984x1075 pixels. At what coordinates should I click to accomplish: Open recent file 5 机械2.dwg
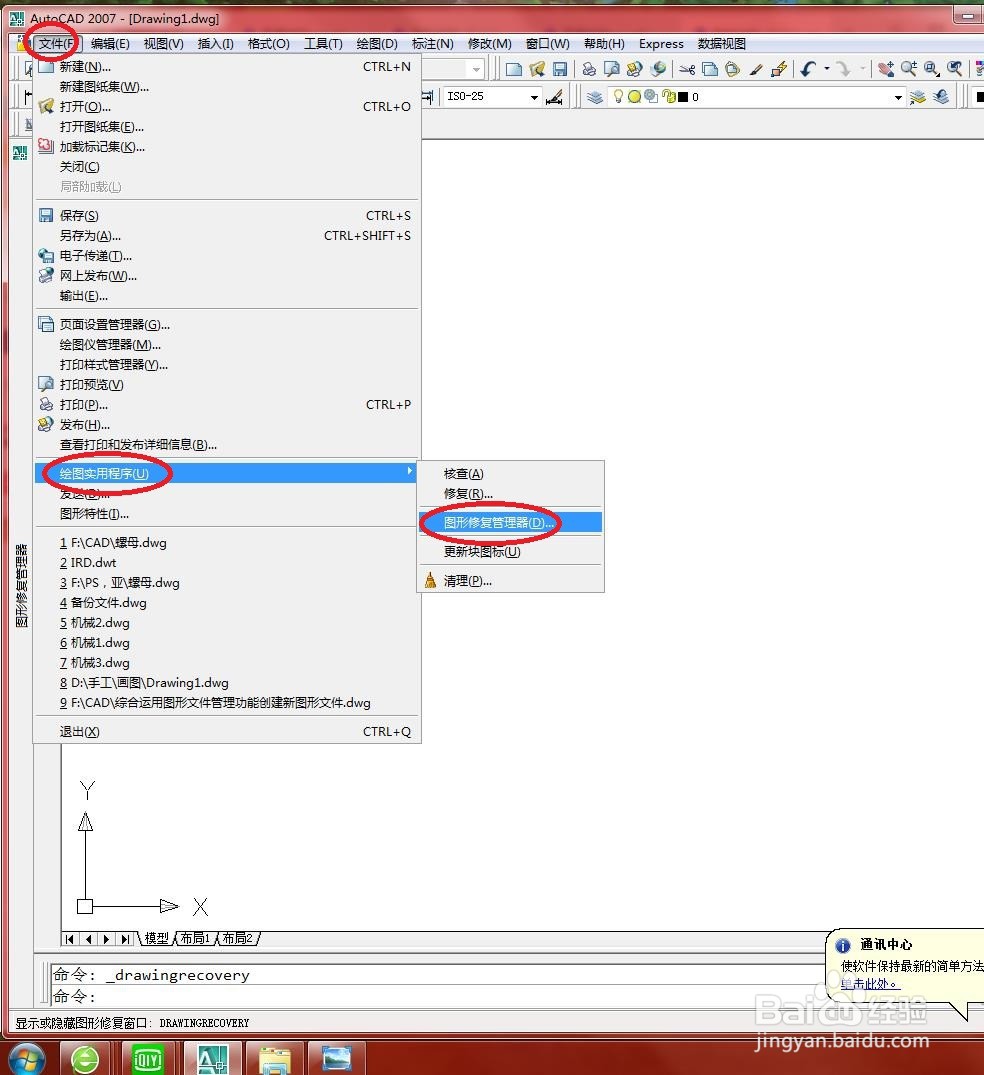click(x=225, y=623)
